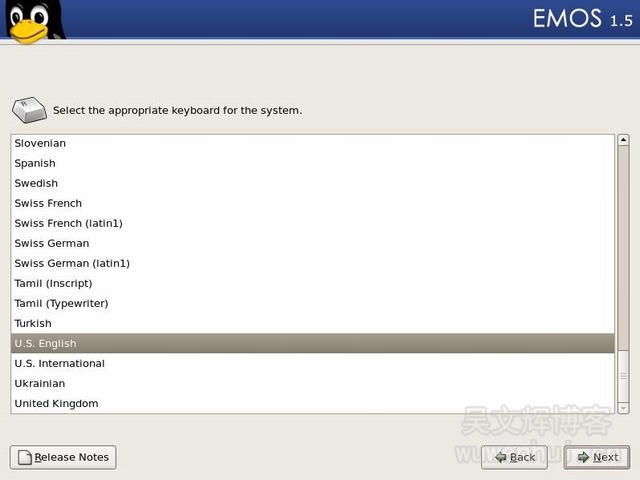Viewport: 640px width, 480px height.
Task: Choose Spanish from the keyboard list
Action: 35,163
